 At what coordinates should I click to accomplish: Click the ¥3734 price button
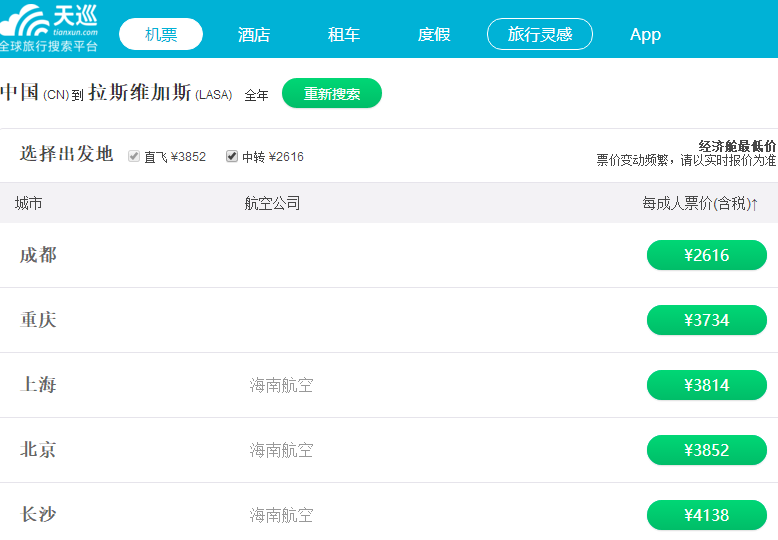coord(707,320)
